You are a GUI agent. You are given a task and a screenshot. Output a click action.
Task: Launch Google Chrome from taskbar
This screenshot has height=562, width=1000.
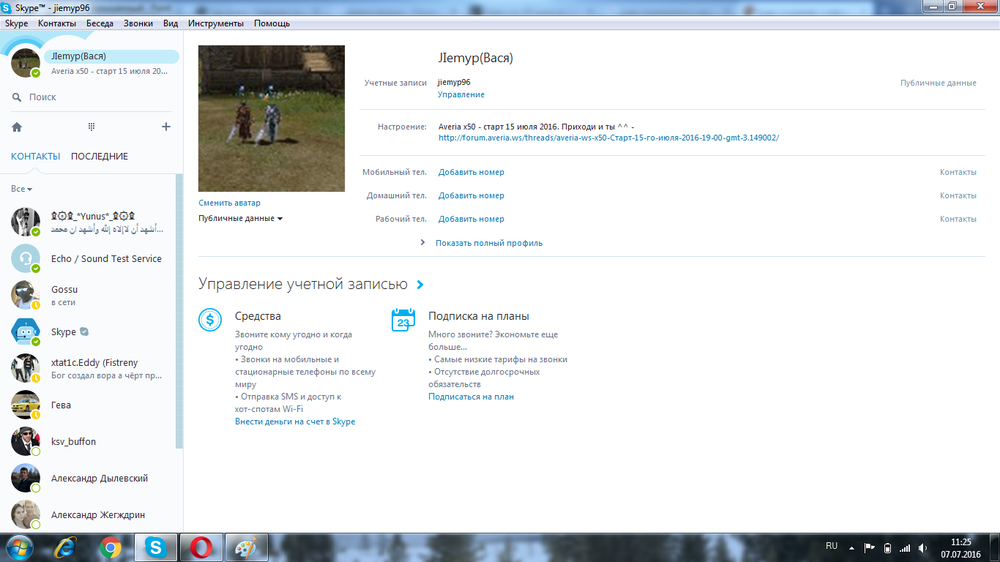[111, 547]
